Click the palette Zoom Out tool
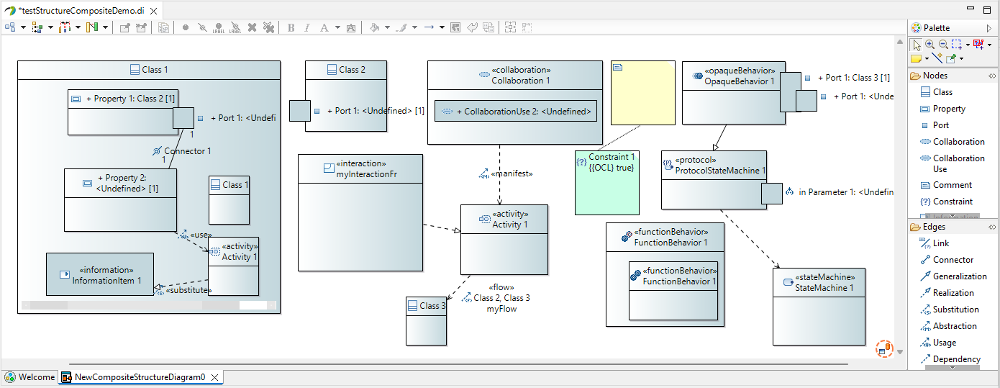This screenshot has width=1000, height=388. pyautogui.click(x=943, y=45)
